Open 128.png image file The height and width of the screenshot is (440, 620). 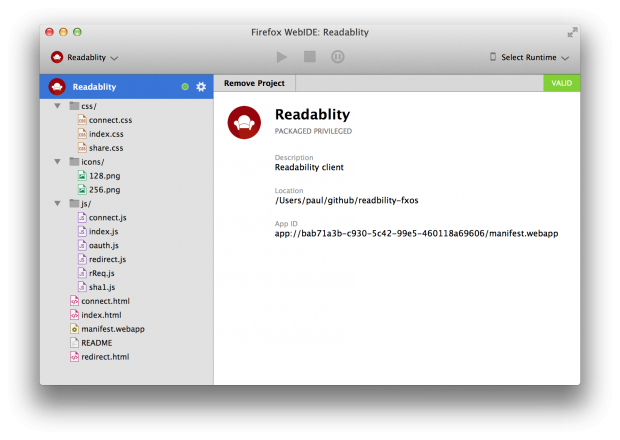pyautogui.click(x=104, y=176)
